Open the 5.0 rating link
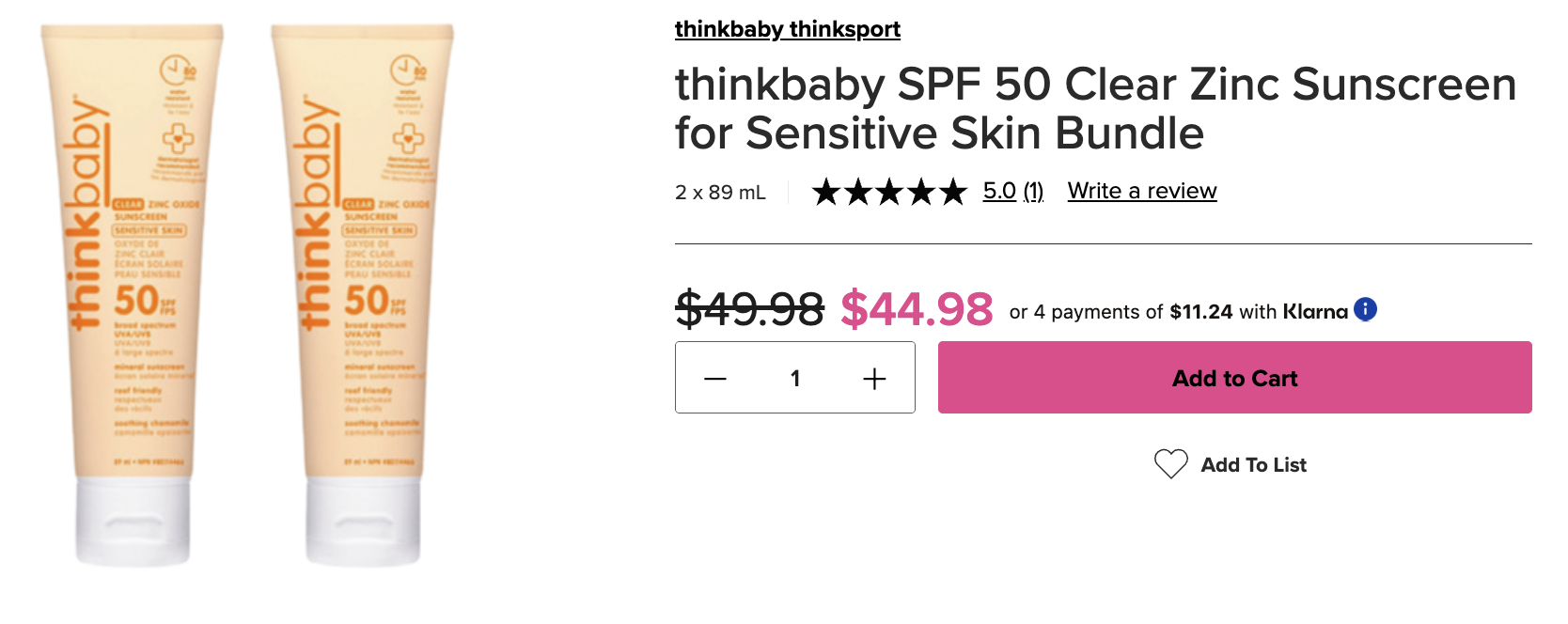 999,191
